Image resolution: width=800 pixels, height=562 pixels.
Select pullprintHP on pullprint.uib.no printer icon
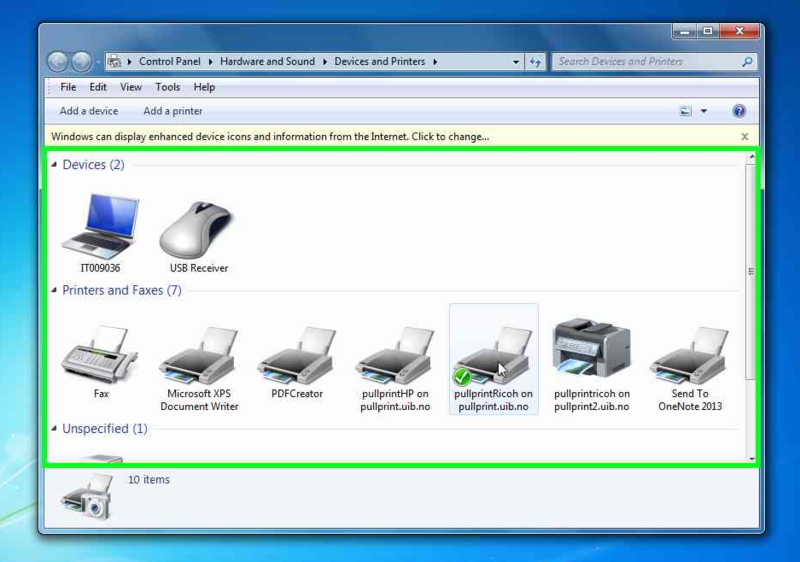[395, 355]
